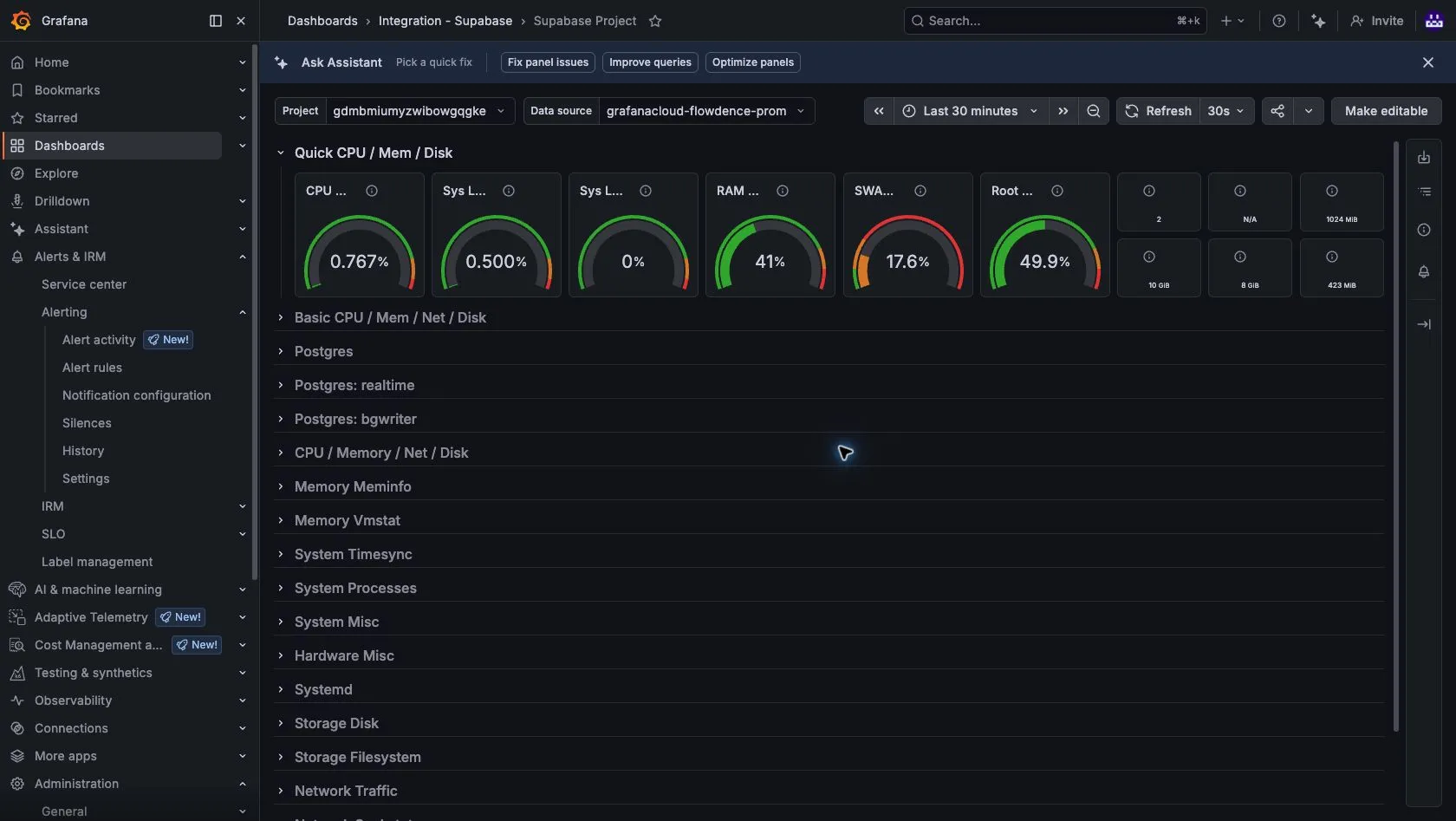Screen dimensions: 1456x821
Task: Open Connections in the sidebar
Action: pos(71,728)
